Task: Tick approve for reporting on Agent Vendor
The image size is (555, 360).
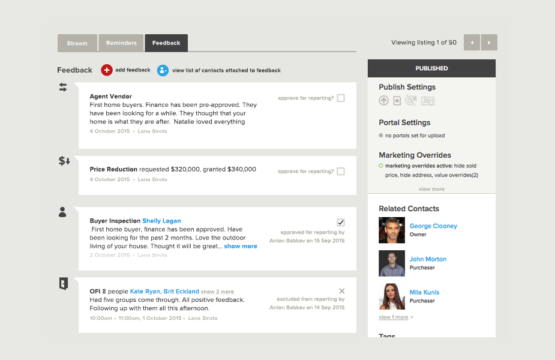Action: [x=341, y=98]
